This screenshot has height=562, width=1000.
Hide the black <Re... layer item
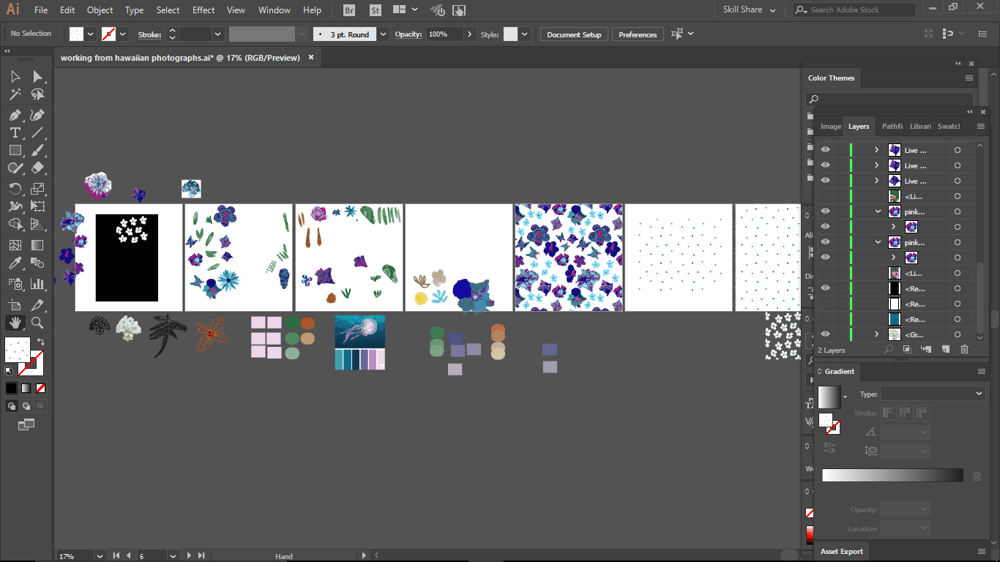[x=825, y=288]
